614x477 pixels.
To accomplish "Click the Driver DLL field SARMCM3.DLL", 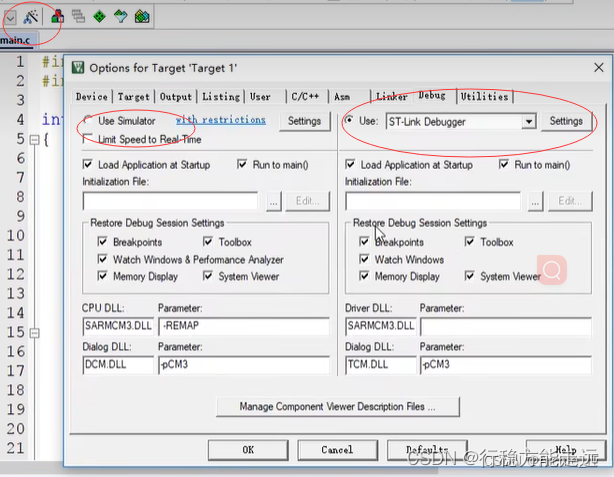I will 381,326.
